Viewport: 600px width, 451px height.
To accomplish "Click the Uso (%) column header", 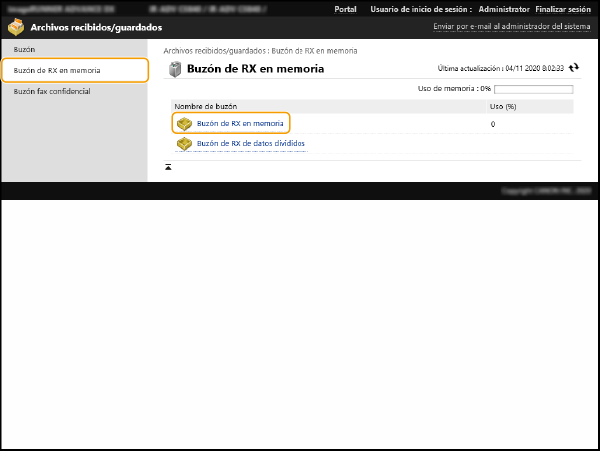I will point(502,106).
